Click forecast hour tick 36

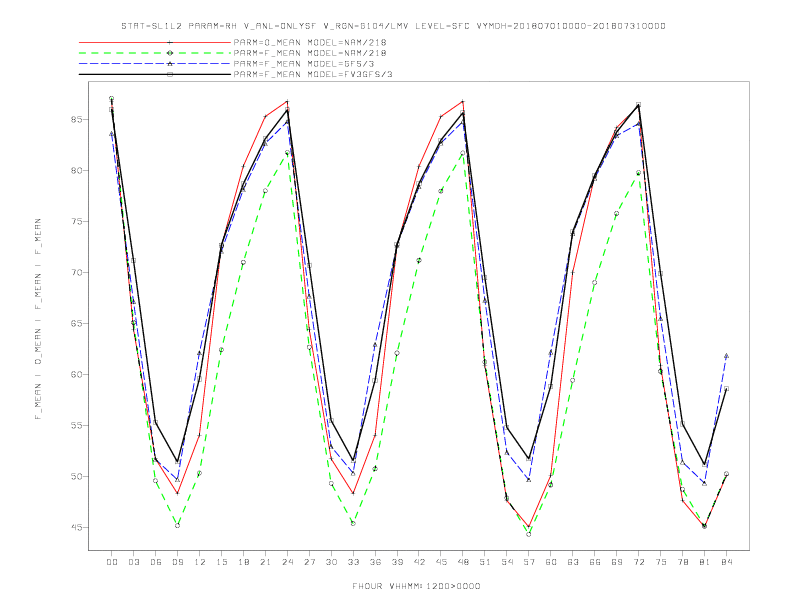[x=375, y=562]
